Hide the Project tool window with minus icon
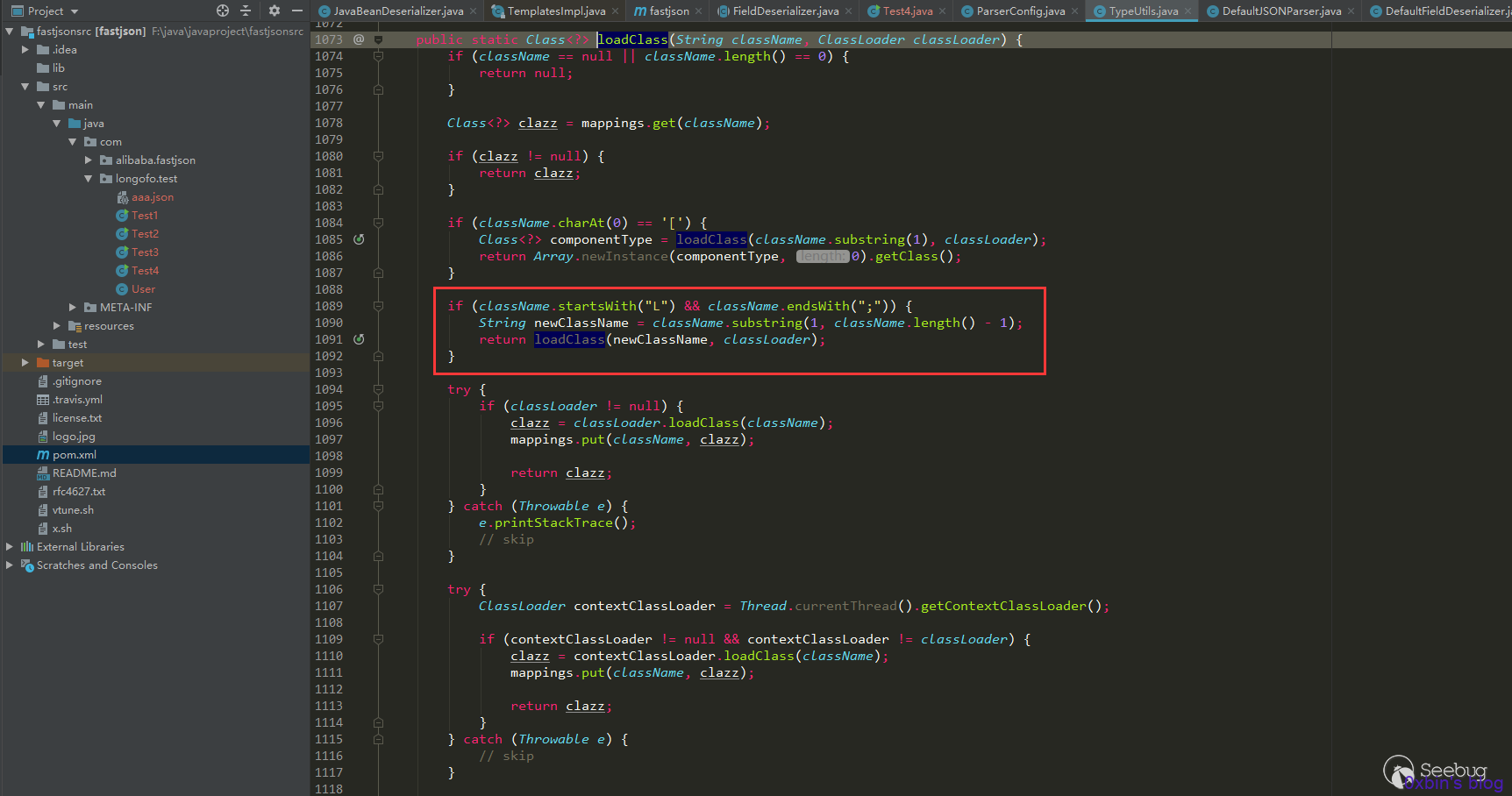Image resolution: width=1512 pixels, height=796 pixels. [297, 11]
